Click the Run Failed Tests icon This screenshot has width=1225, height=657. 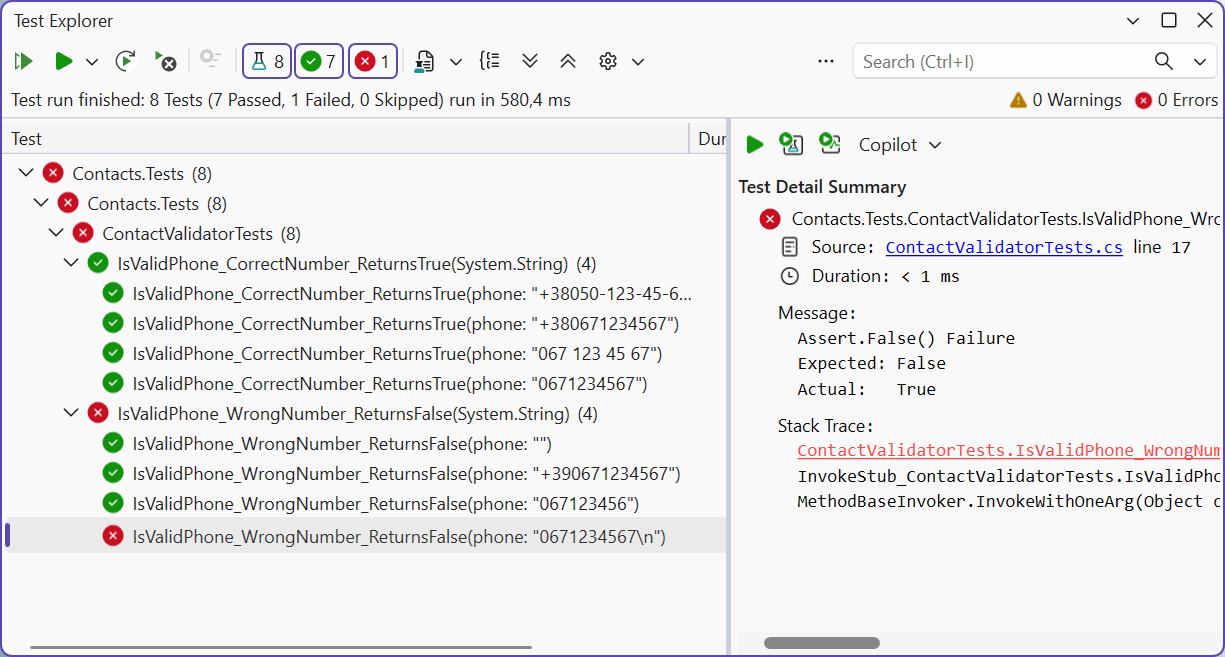click(x=165, y=62)
